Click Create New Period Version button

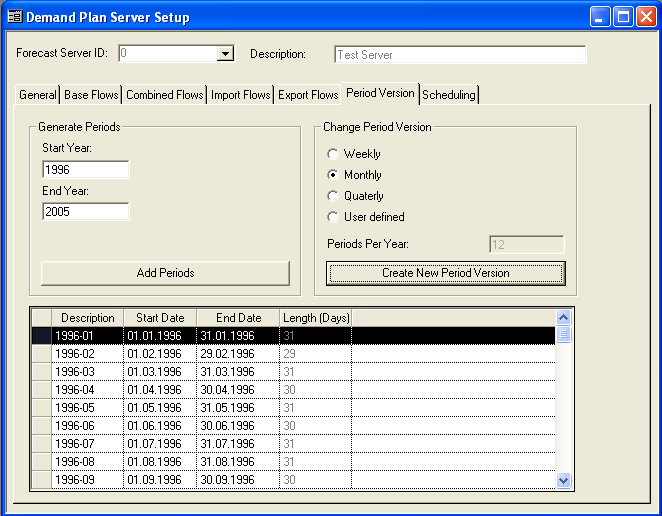(445, 273)
